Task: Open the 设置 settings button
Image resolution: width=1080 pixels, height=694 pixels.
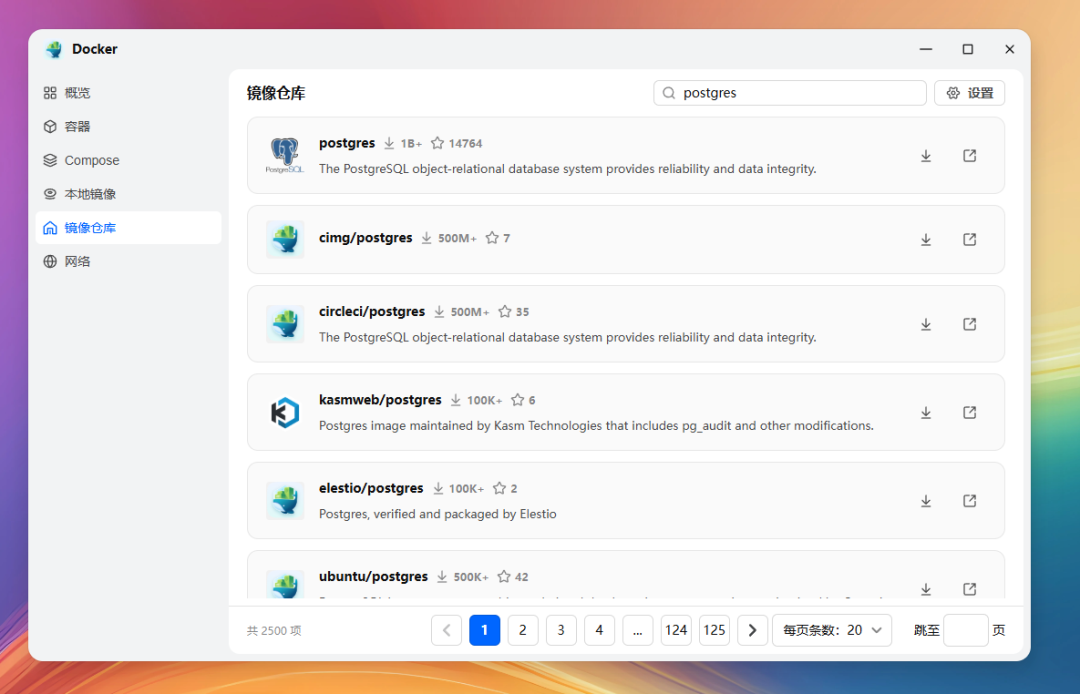Action: tap(969, 93)
